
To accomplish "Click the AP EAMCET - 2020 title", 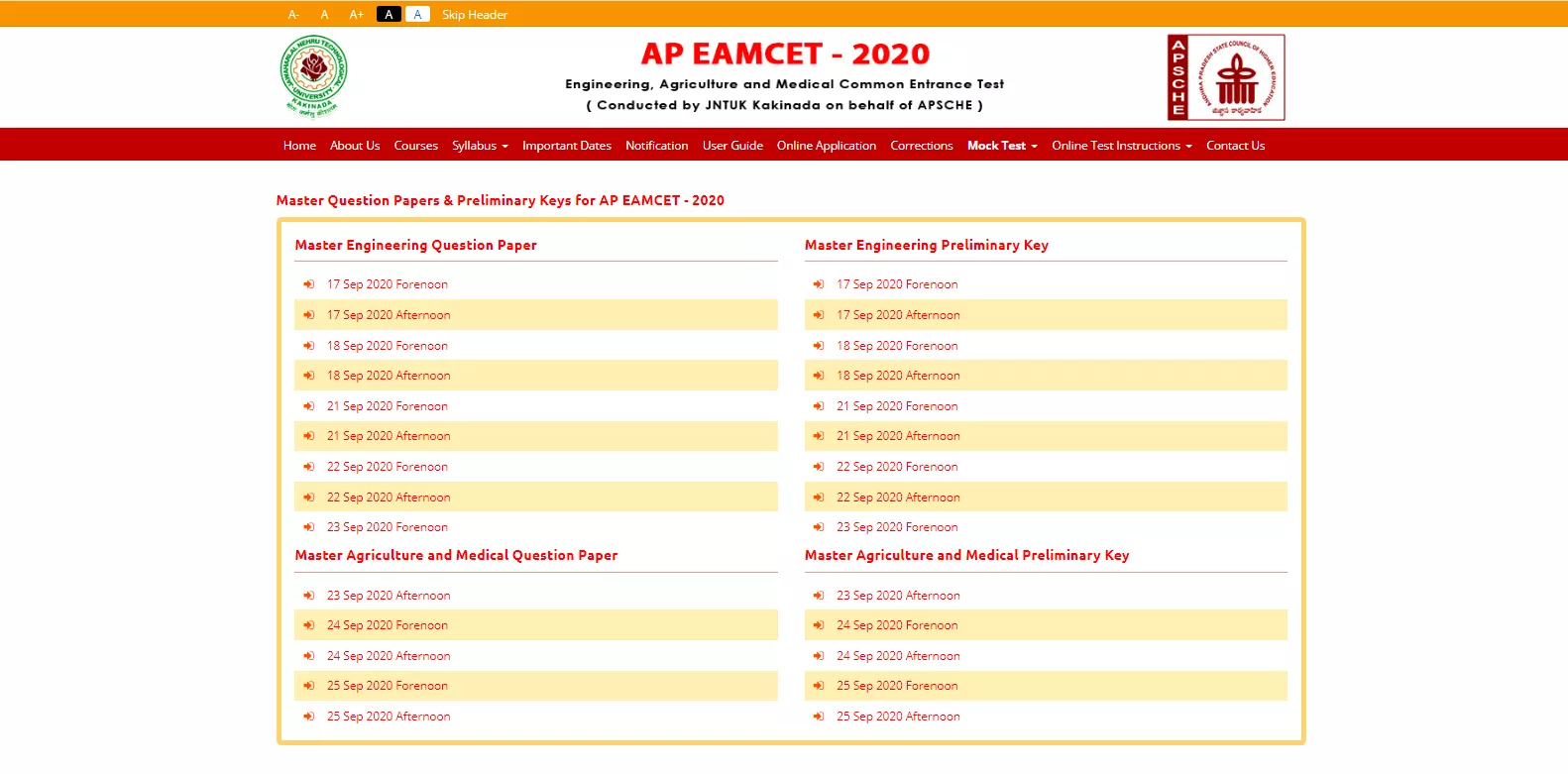I will tap(785, 54).
